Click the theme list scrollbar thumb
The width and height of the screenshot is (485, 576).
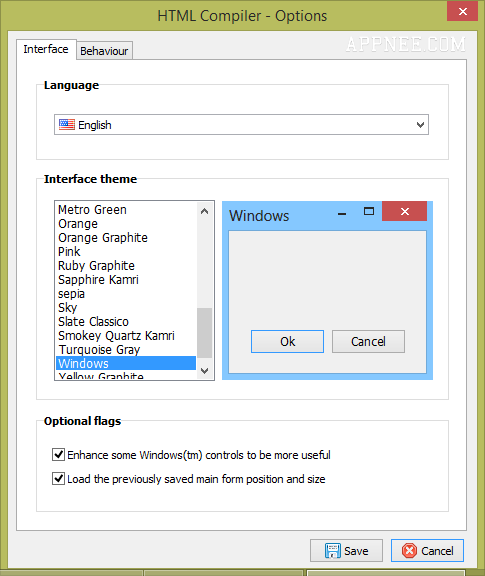tap(205, 333)
